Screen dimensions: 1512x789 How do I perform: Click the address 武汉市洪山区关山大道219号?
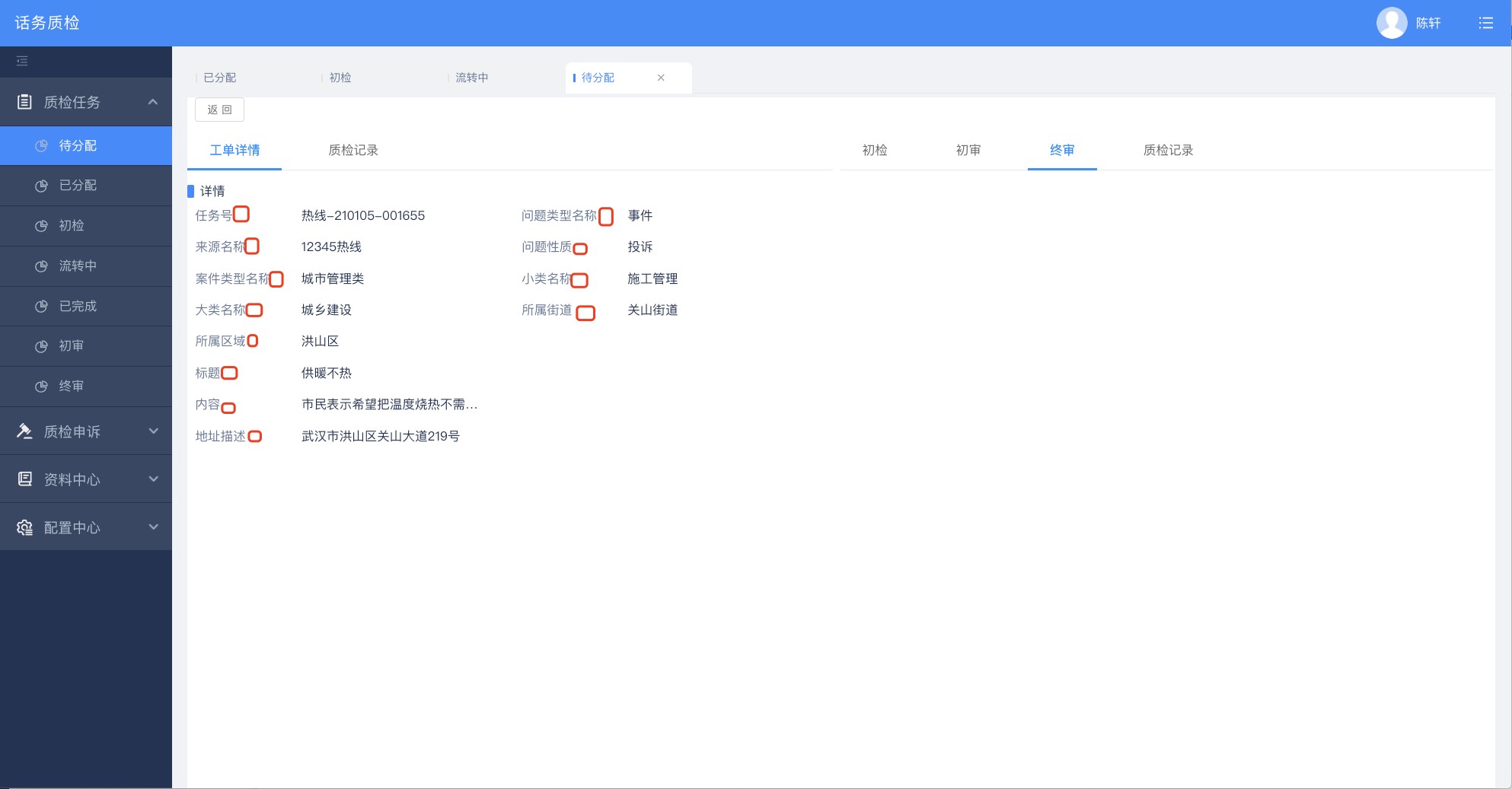[381, 436]
